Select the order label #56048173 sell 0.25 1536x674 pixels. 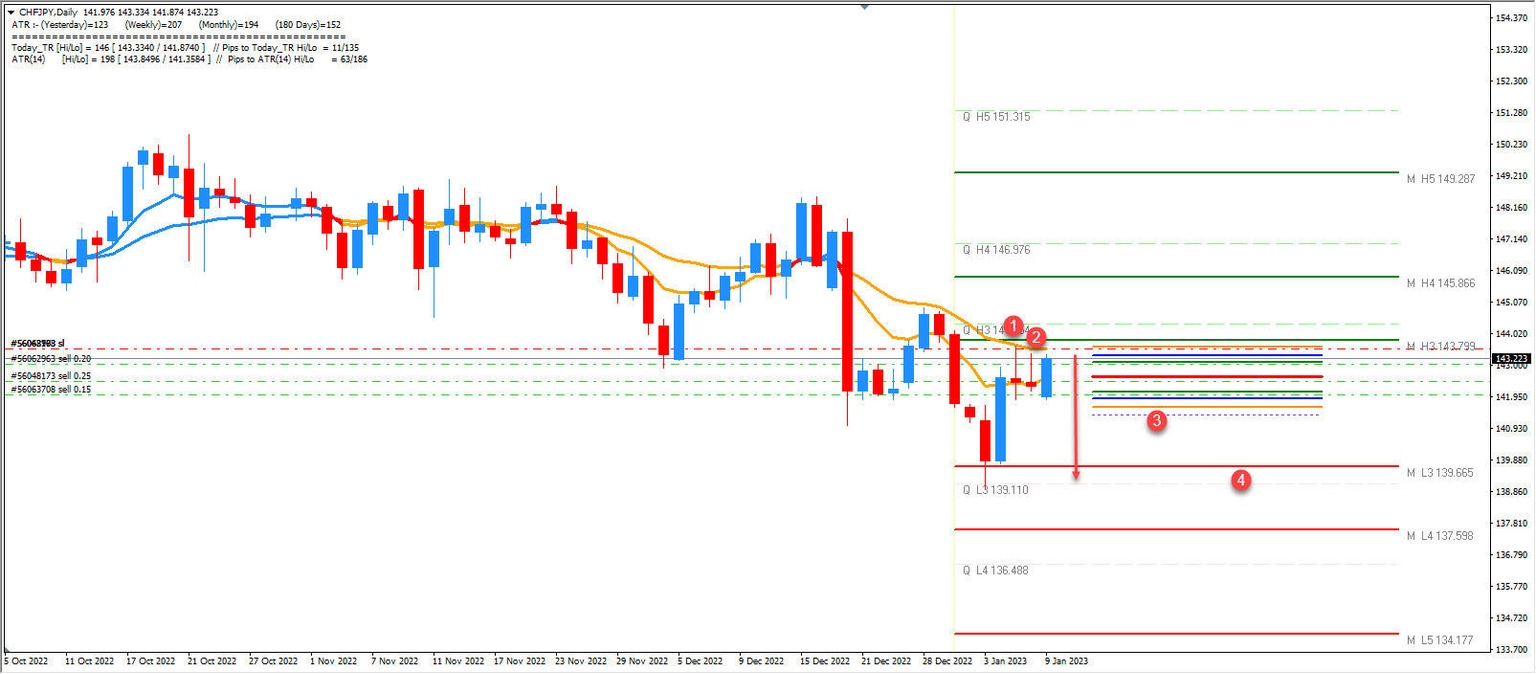[x=50, y=375]
